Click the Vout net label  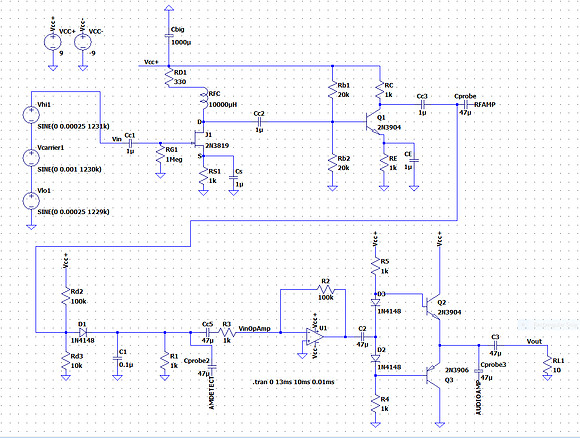pos(534,341)
